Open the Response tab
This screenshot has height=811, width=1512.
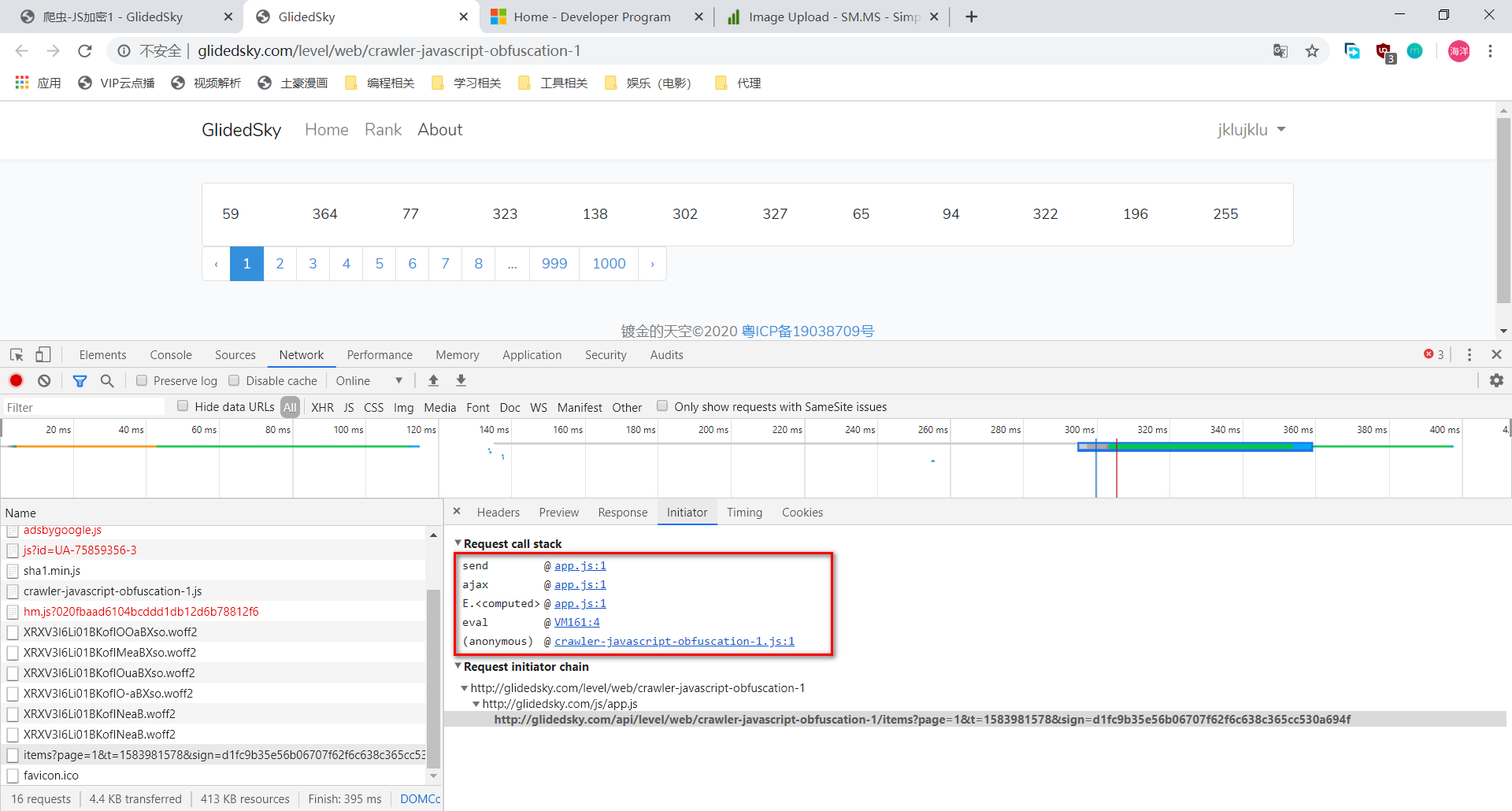623,513
